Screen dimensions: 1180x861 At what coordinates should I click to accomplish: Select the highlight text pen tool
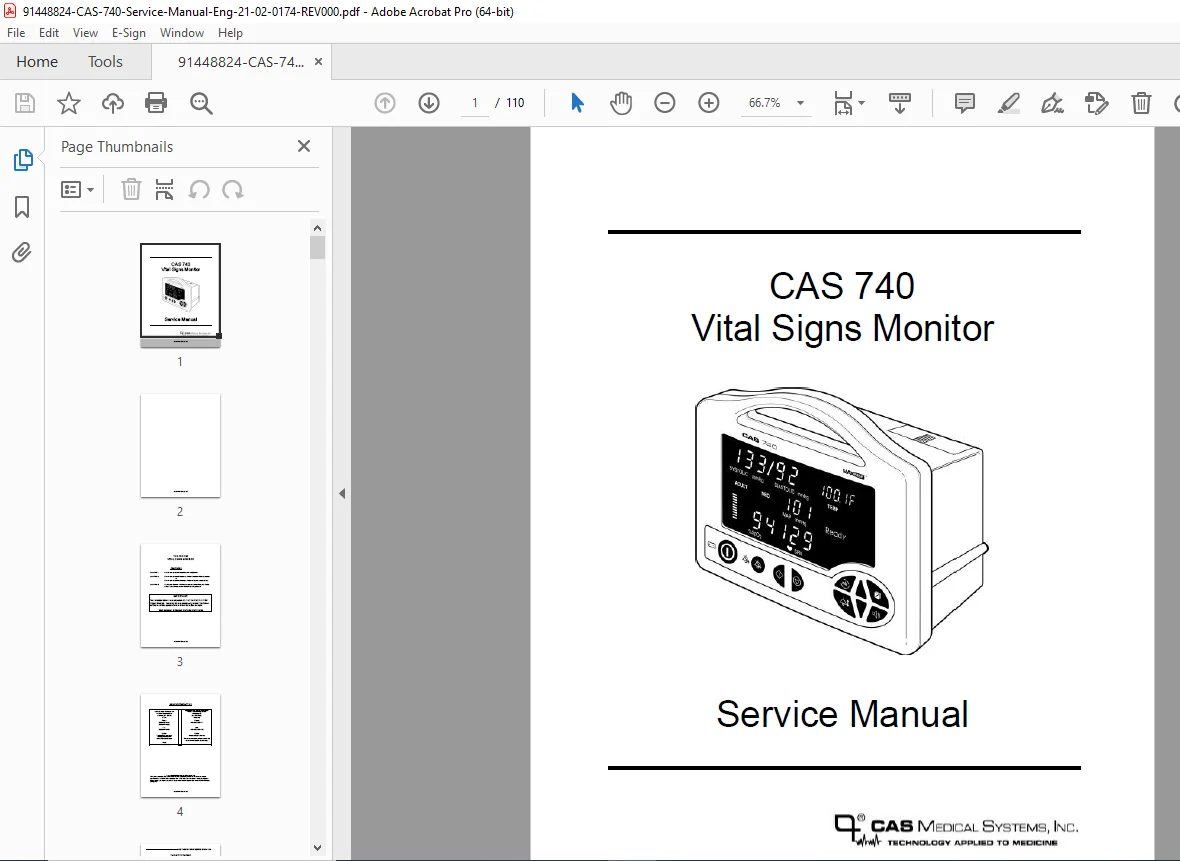[1008, 103]
